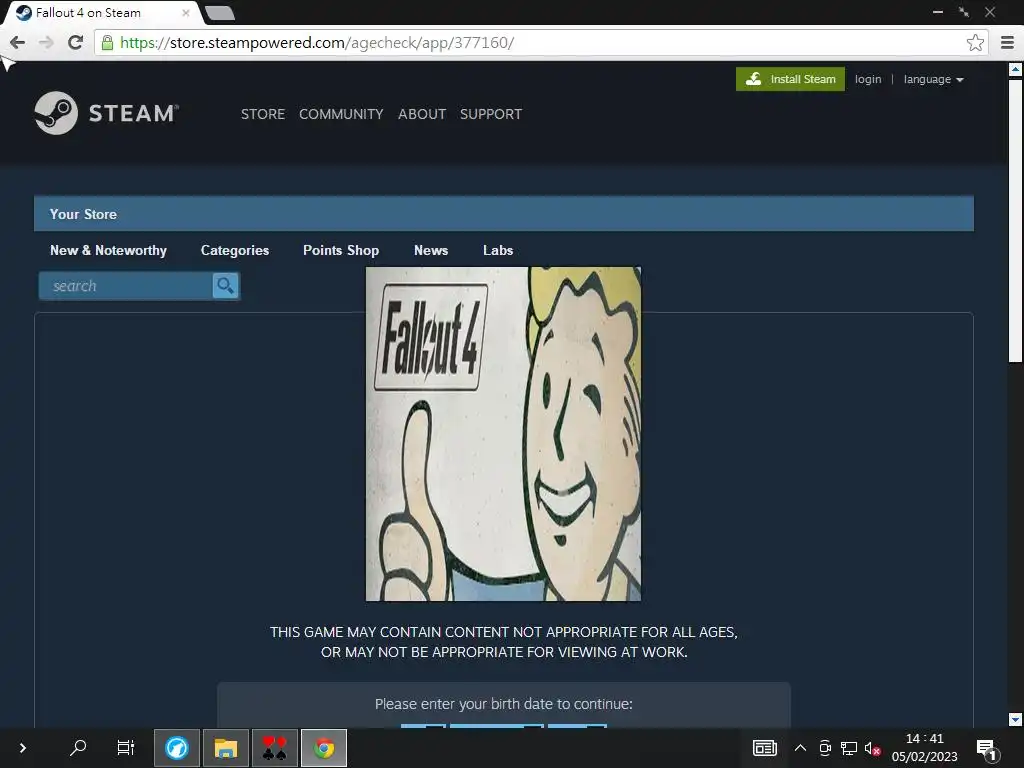Close the Fallout 4 on Steam tab
Image resolution: width=1024 pixels, height=768 pixels.
(186, 12)
